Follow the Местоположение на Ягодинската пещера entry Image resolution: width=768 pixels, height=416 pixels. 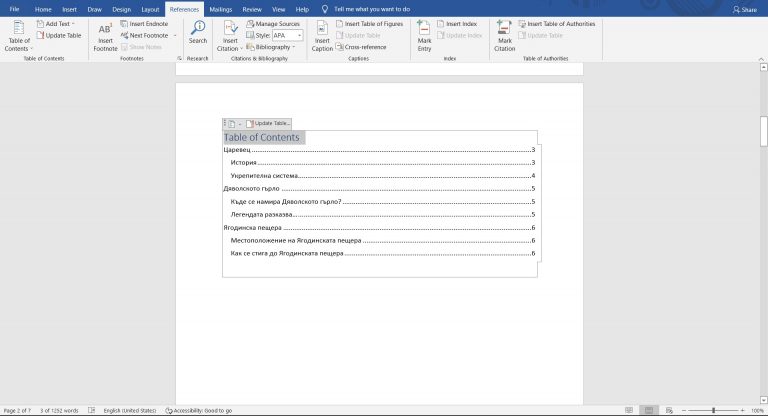(x=383, y=241)
